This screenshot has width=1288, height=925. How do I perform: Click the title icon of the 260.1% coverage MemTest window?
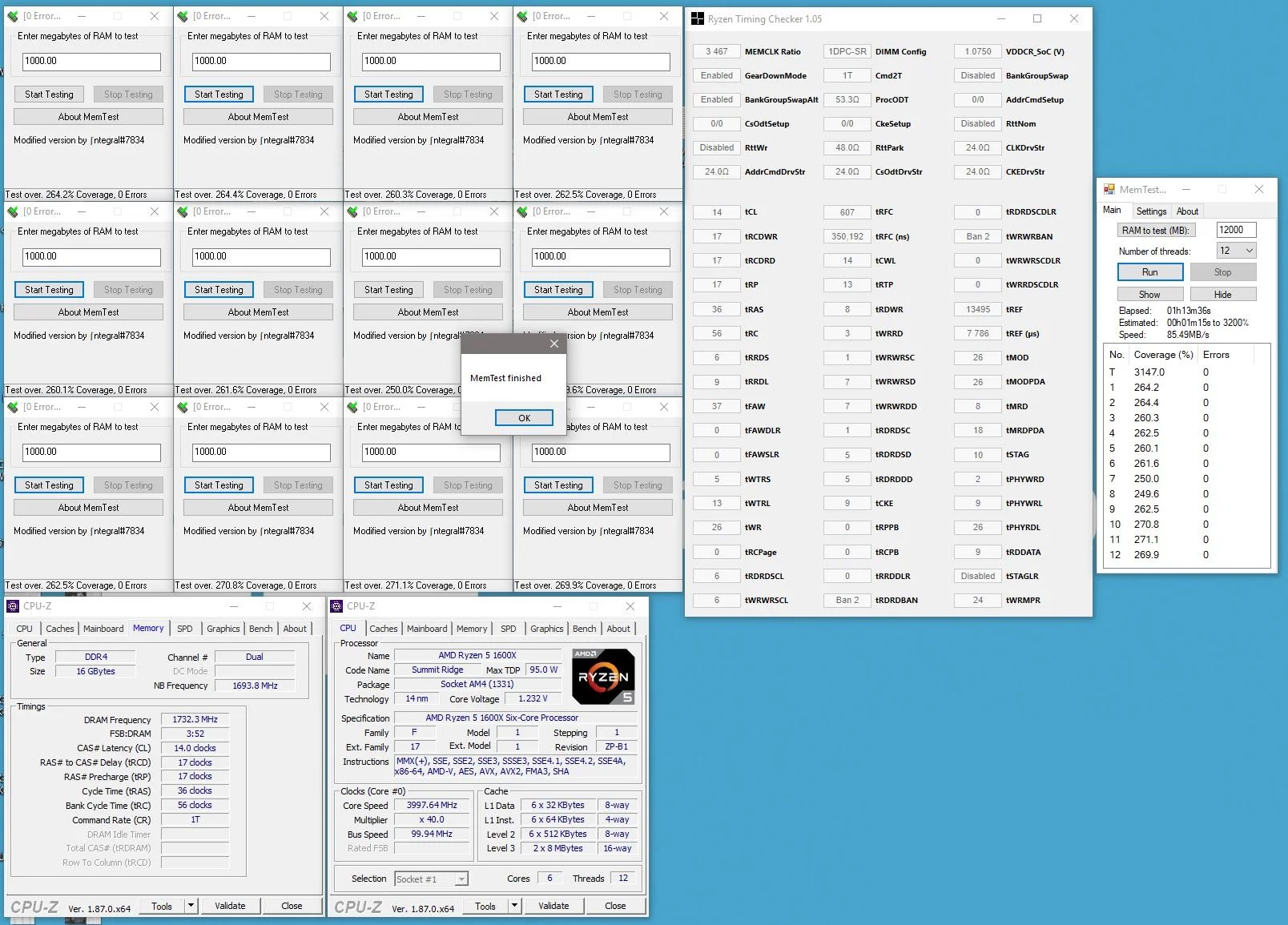[13, 211]
